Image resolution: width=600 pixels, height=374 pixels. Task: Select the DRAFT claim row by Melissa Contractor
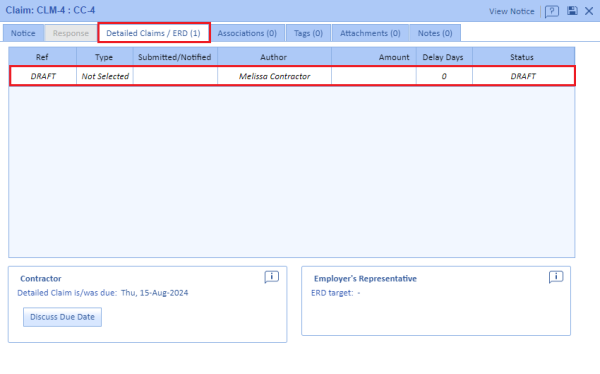pyautogui.click(x=292, y=76)
